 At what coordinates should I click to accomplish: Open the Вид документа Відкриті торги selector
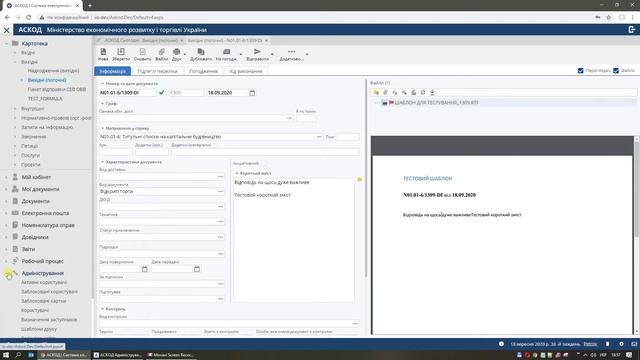coord(220,191)
